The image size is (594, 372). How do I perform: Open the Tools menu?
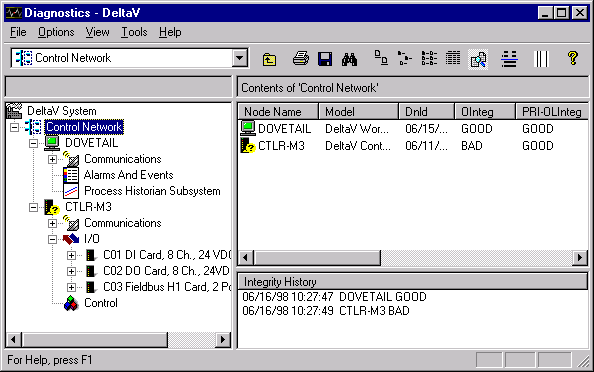pos(134,32)
